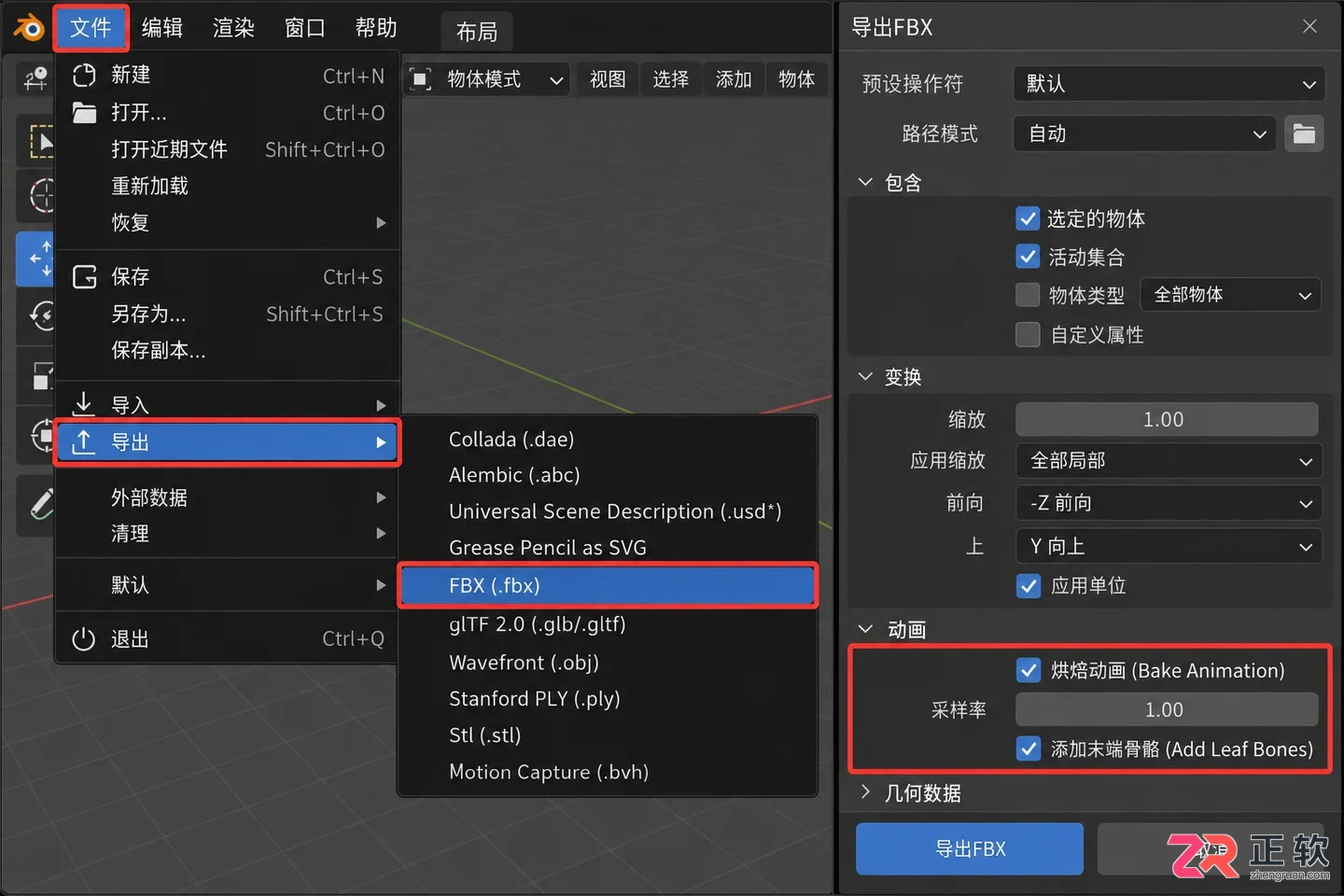Open the 物体 viewport menu

[x=796, y=79]
